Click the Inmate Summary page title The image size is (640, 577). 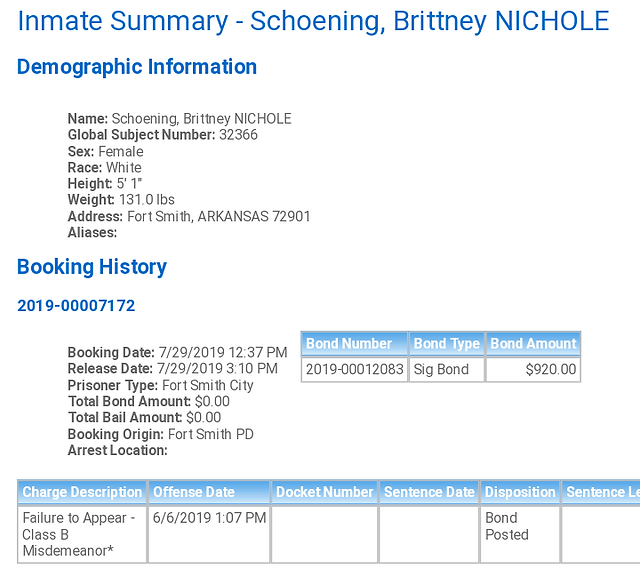[x=313, y=21]
